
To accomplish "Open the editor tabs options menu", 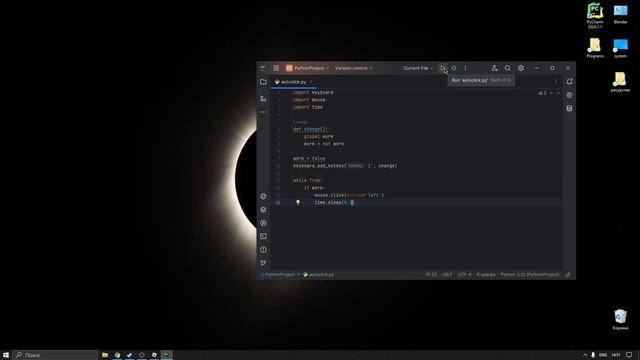I will (x=556, y=82).
